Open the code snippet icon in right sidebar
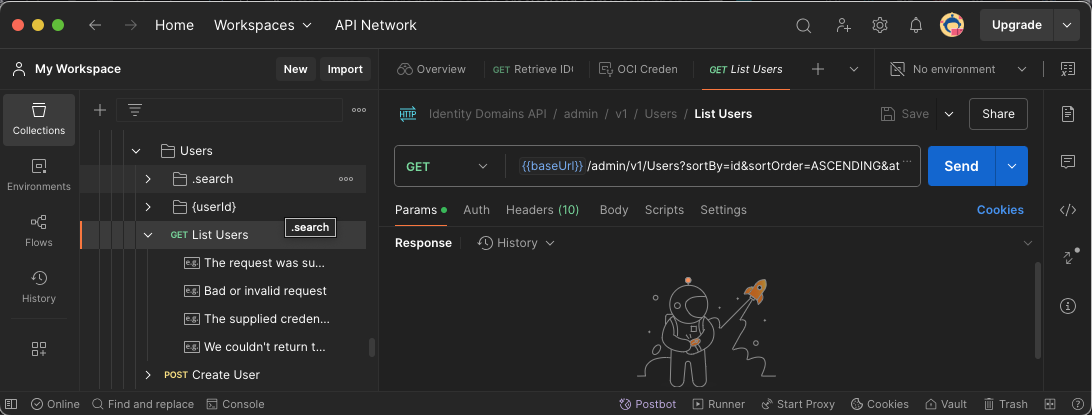This screenshot has height=415, width=1092. [x=1068, y=210]
